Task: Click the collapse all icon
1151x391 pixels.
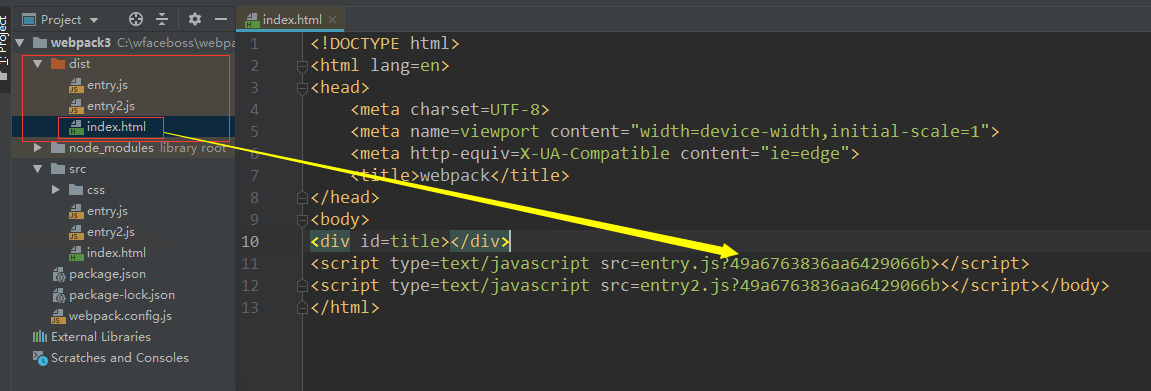Action: tap(162, 20)
